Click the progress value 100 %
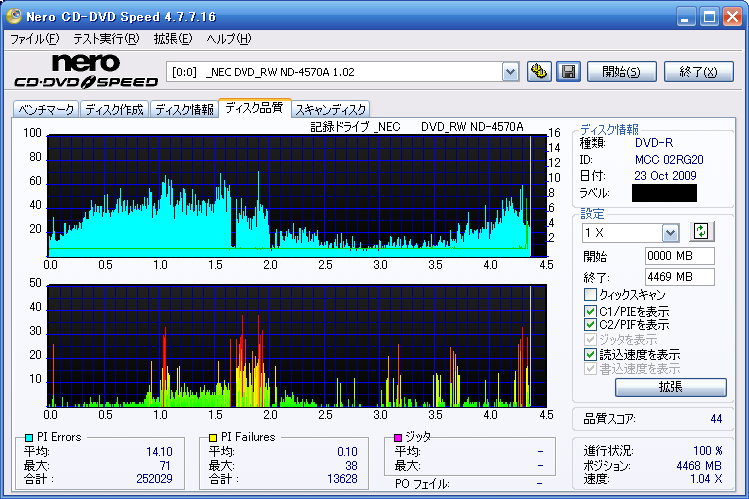This screenshot has width=749, height=499. click(x=707, y=451)
